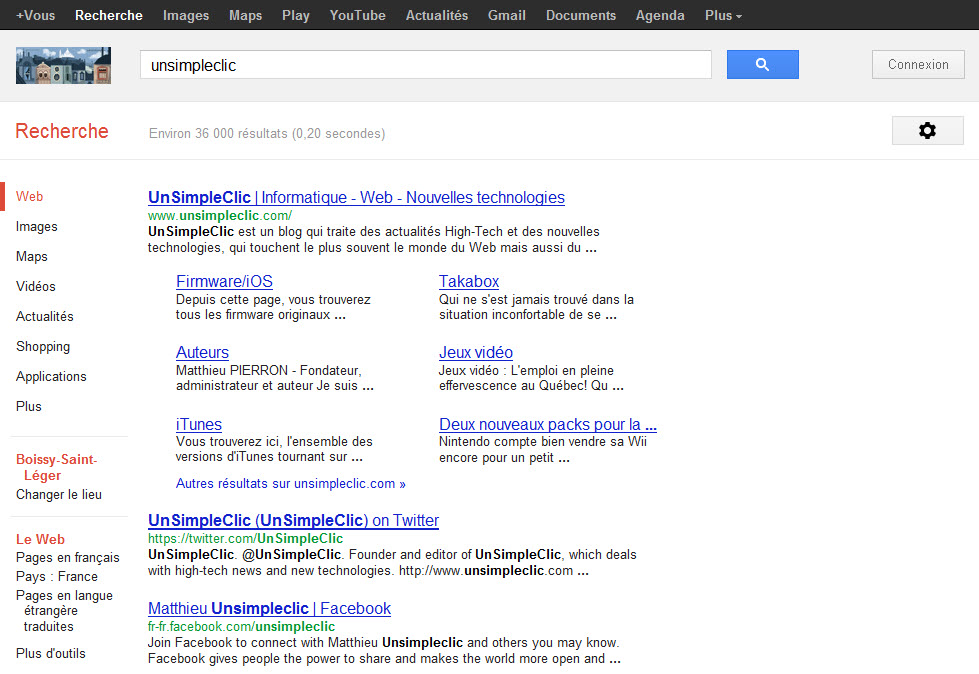Click the blue search magnifier button
979x674 pixels.
762,64
